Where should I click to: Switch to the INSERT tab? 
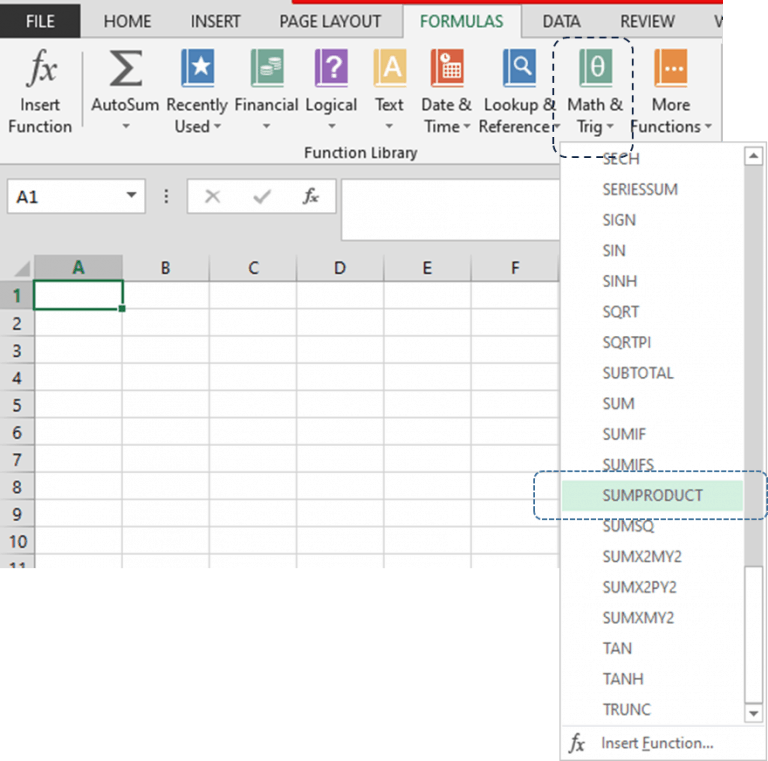216,22
